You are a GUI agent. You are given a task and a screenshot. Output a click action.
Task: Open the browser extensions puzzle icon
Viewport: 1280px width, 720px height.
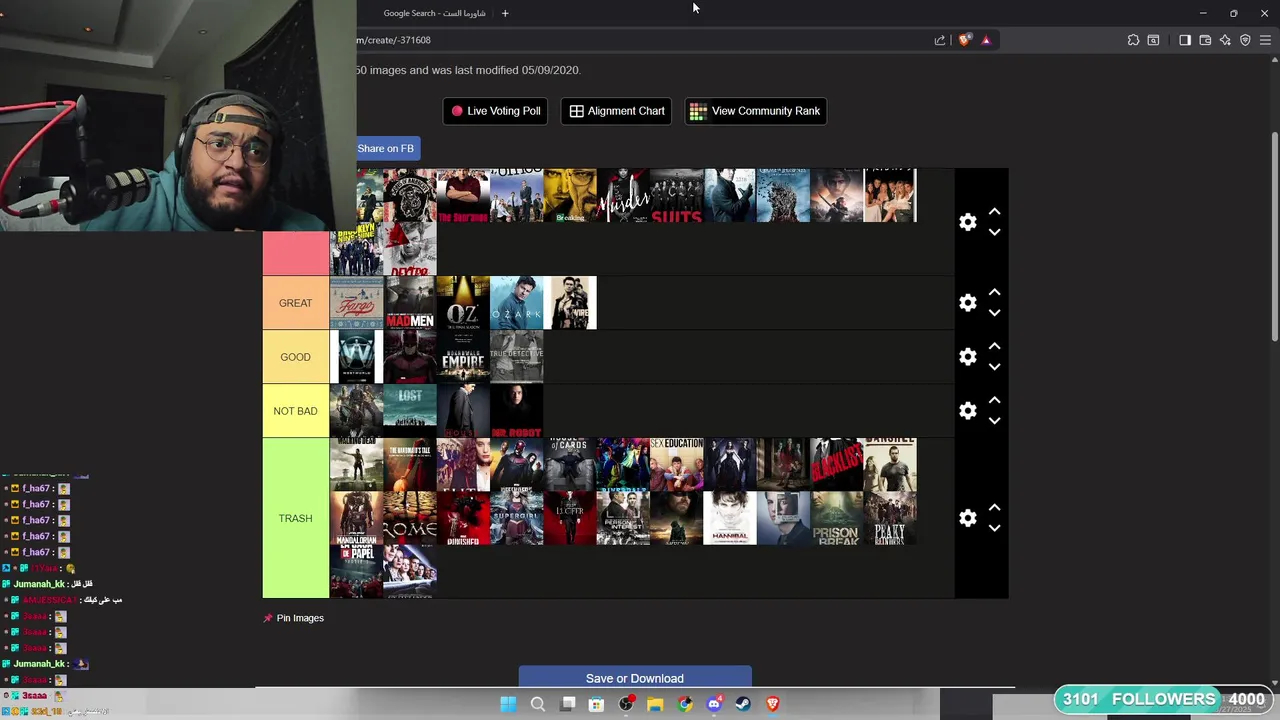(1133, 40)
